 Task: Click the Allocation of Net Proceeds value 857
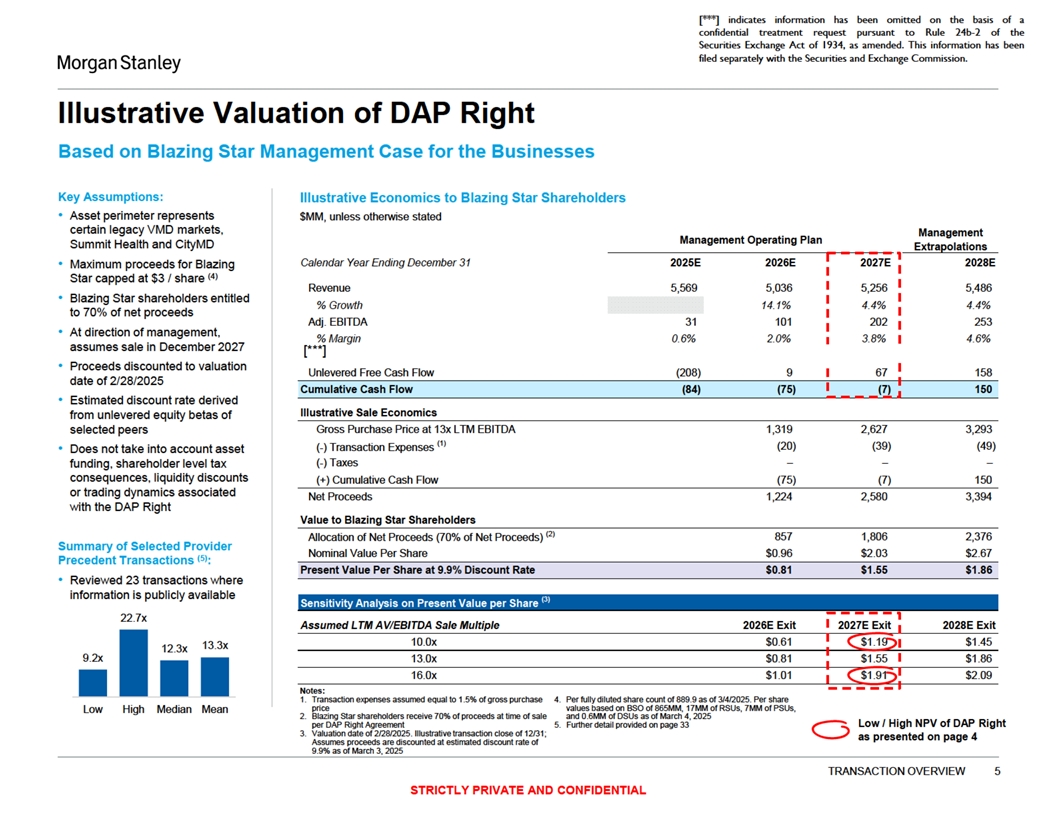coord(783,537)
